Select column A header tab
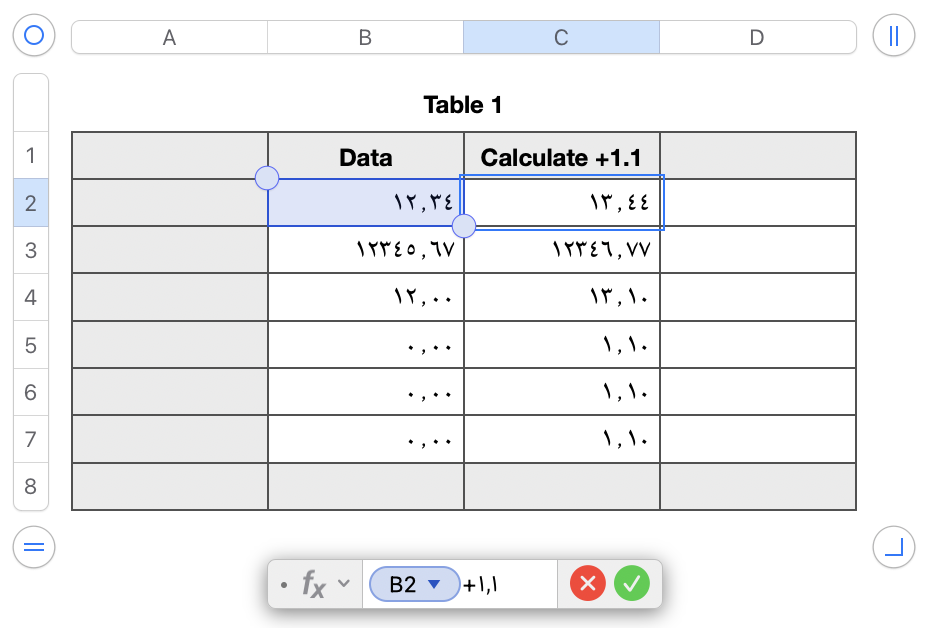The height and width of the screenshot is (628, 940). [170, 37]
